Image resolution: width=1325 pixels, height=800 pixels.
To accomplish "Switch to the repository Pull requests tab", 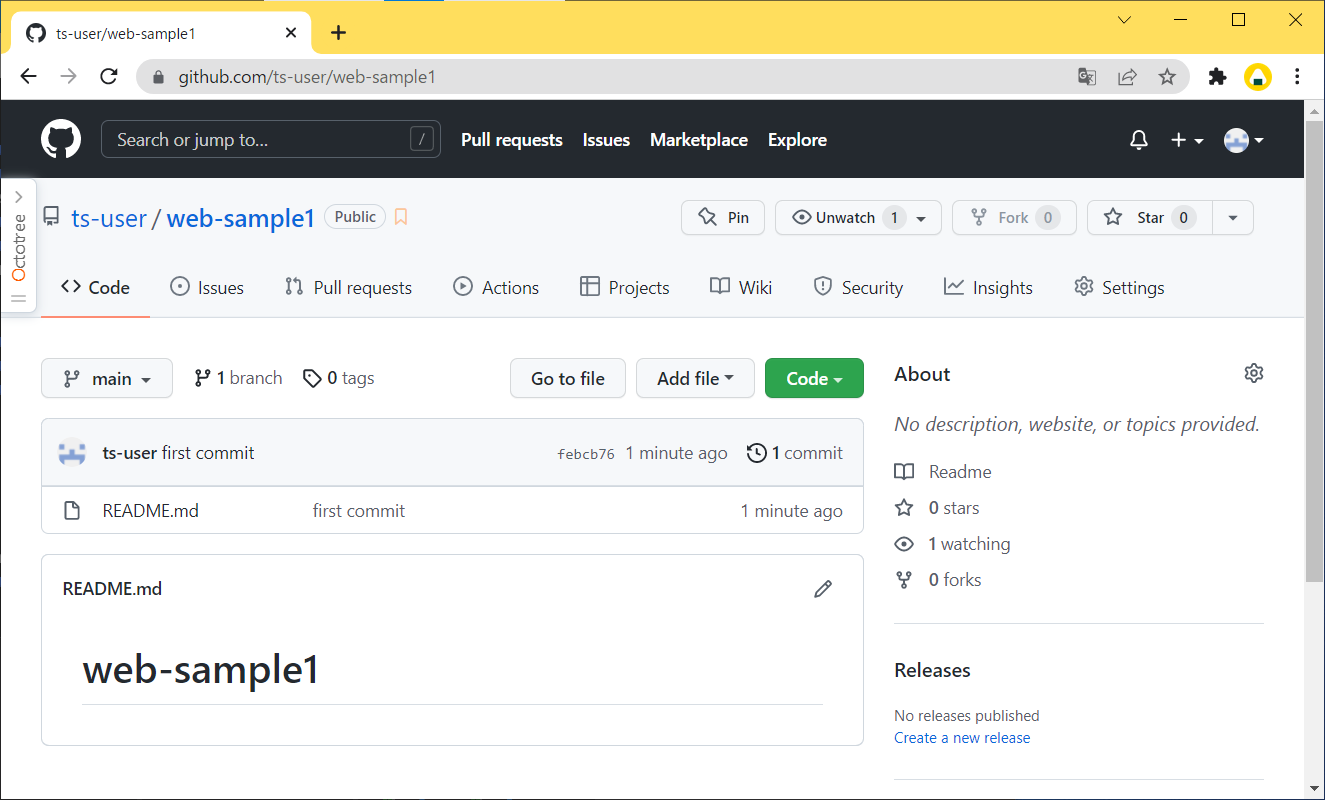I will (x=348, y=287).
